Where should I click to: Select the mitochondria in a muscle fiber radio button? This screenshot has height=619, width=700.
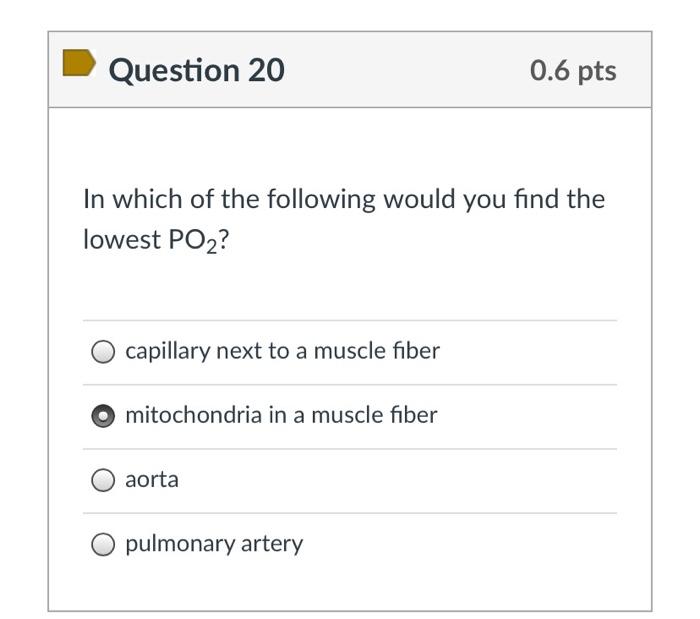(103, 416)
